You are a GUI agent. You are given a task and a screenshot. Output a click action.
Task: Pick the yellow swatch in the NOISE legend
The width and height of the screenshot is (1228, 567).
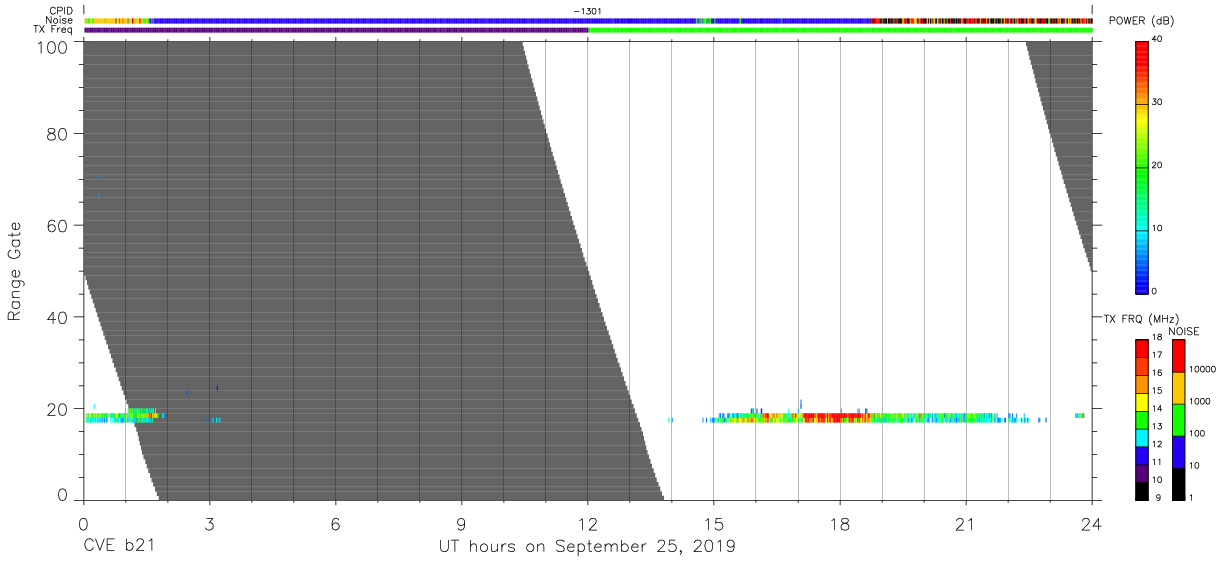pos(1178,387)
